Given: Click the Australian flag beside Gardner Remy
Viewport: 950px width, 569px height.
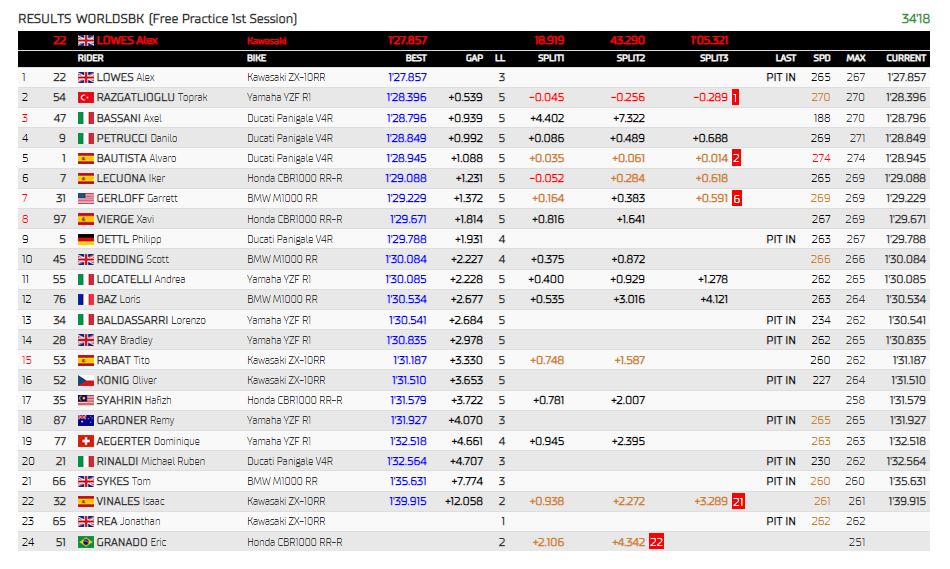Looking at the screenshot, I should (x=85, y=421).
